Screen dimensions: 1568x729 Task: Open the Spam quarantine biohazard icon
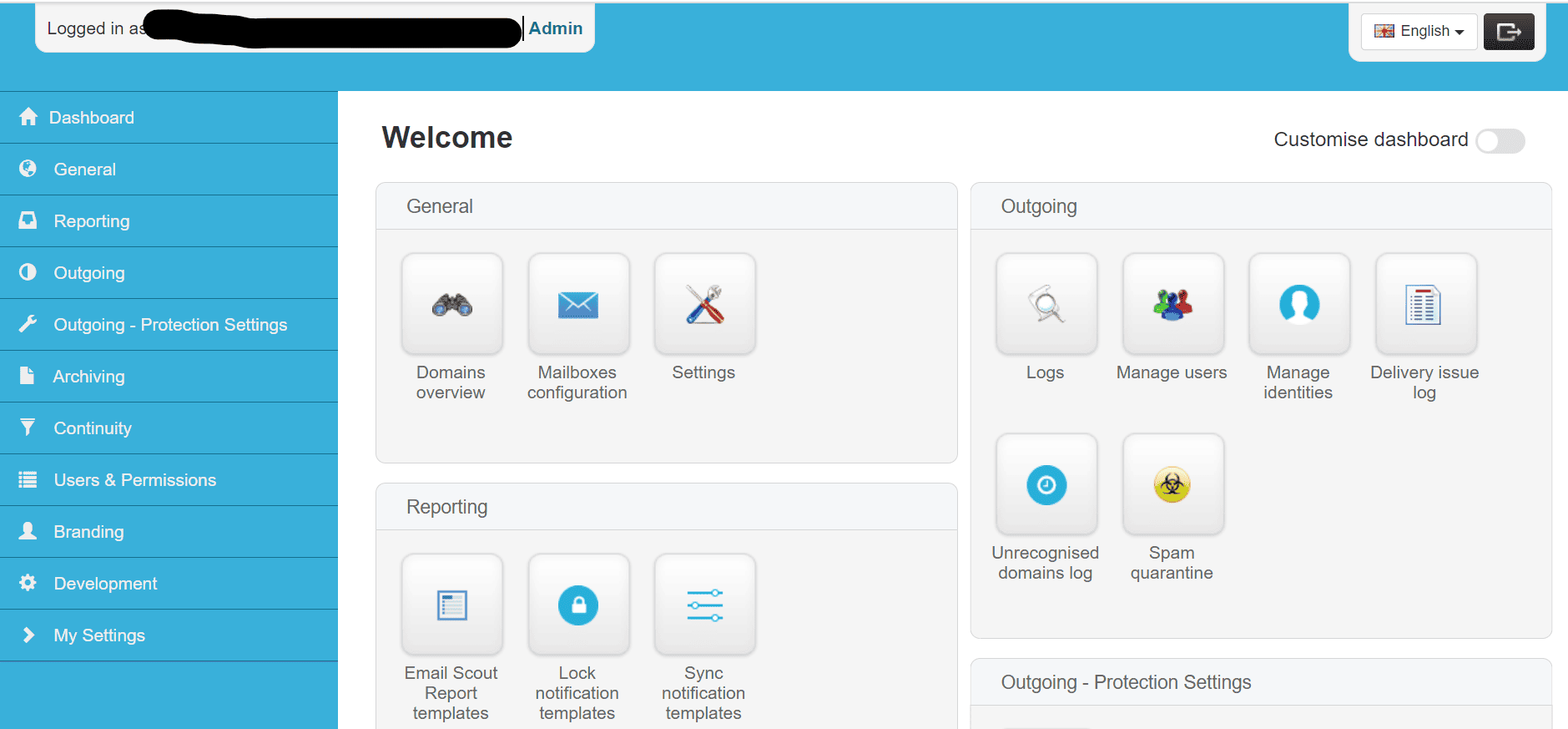[1172, 484]
